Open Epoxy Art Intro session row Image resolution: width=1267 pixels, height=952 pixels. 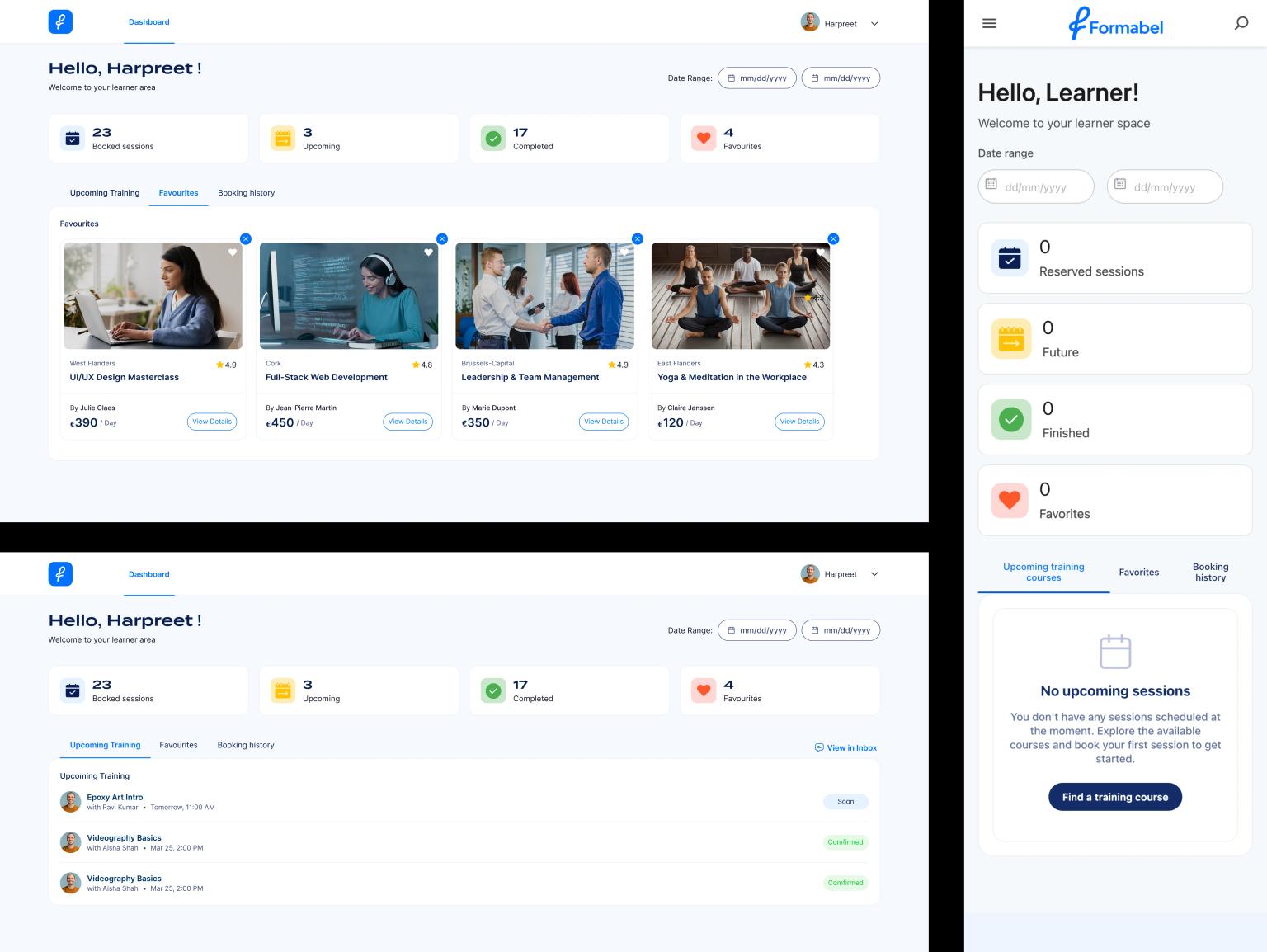point(464,802)
